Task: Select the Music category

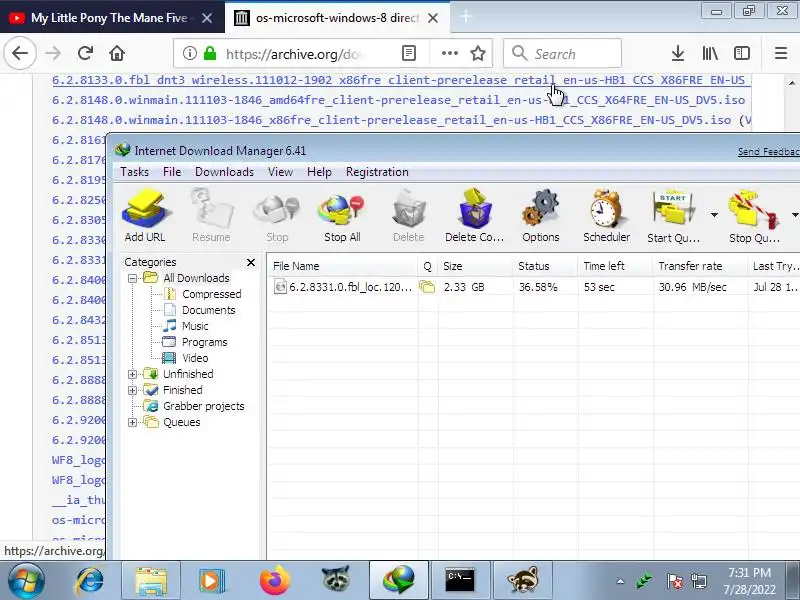Action: (195, 326)
